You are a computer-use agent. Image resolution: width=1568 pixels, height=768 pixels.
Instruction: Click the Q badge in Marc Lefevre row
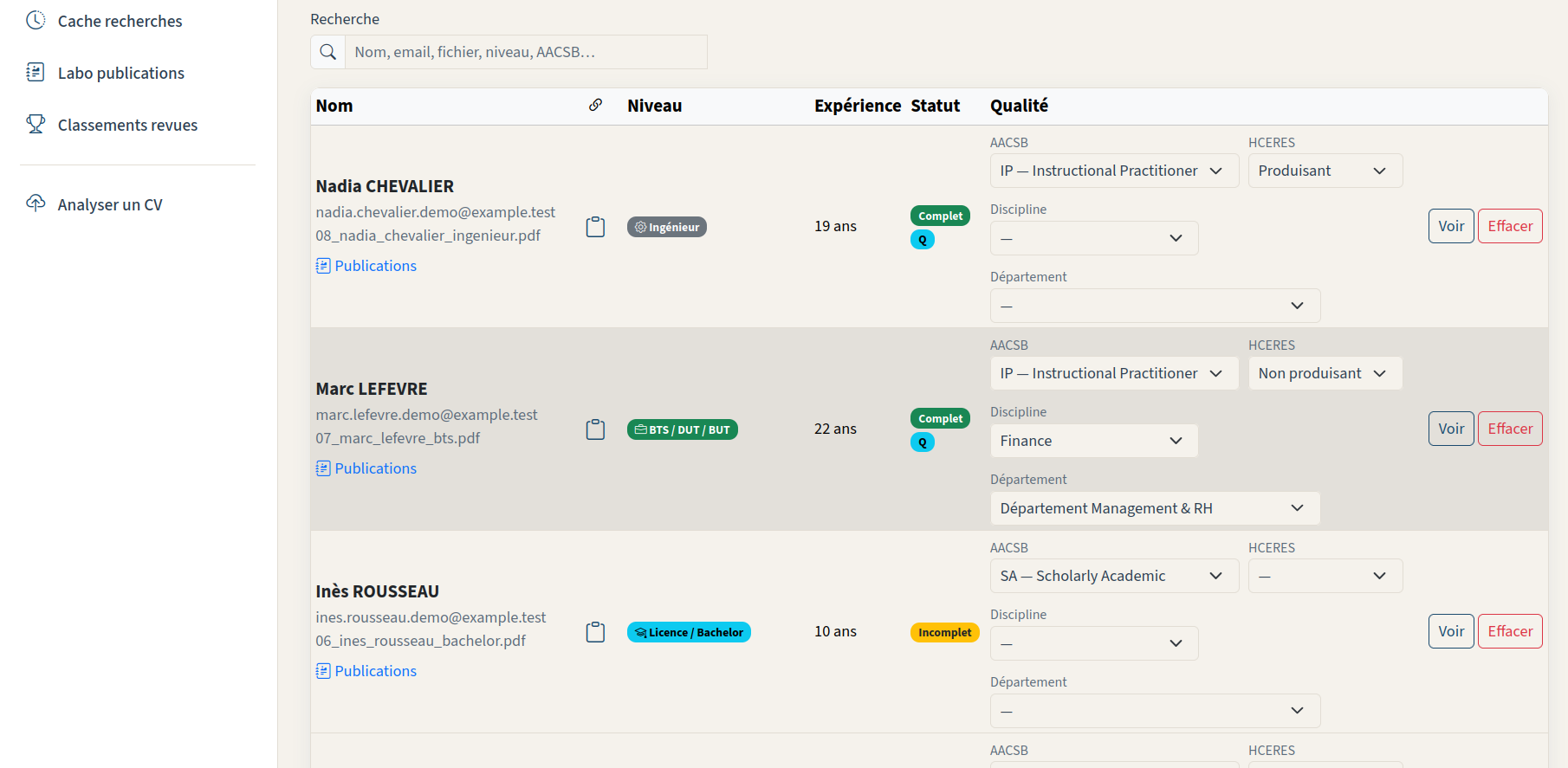point(922,442)
